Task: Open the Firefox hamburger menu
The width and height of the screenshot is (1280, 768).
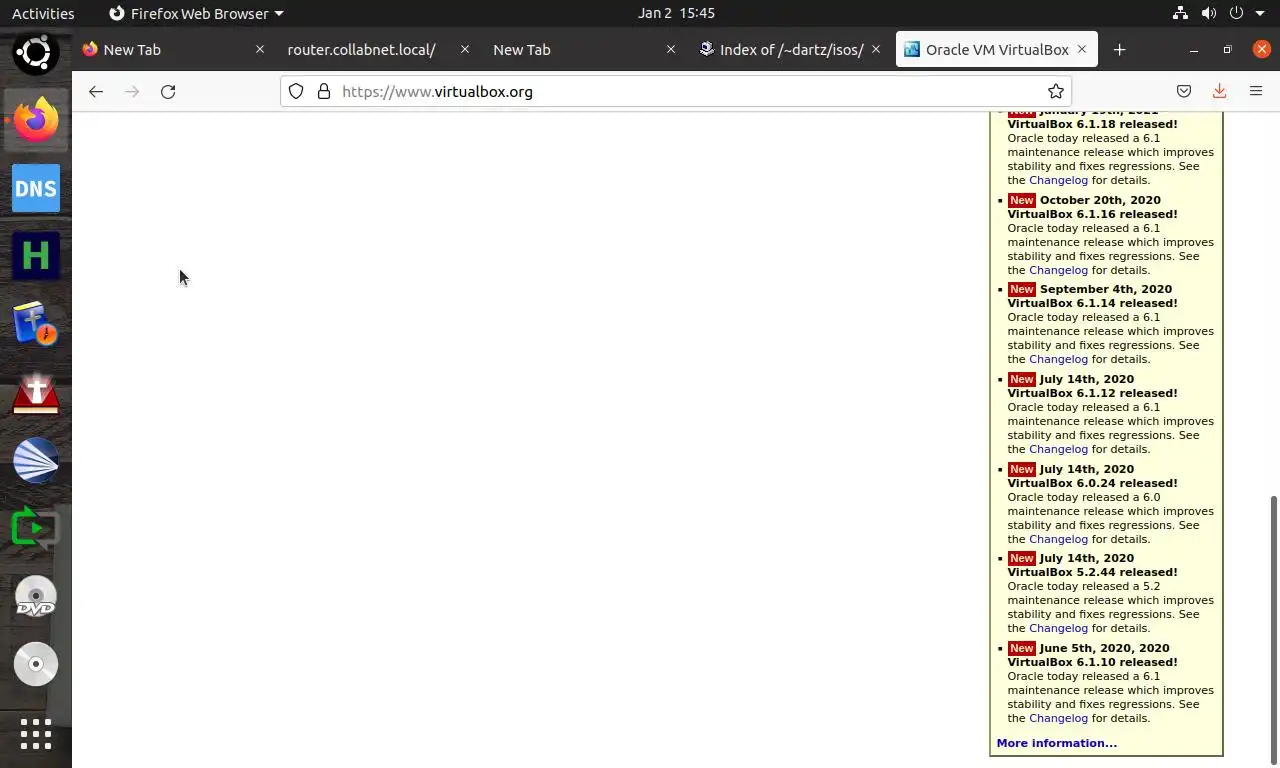Action: coord(1256,91)
